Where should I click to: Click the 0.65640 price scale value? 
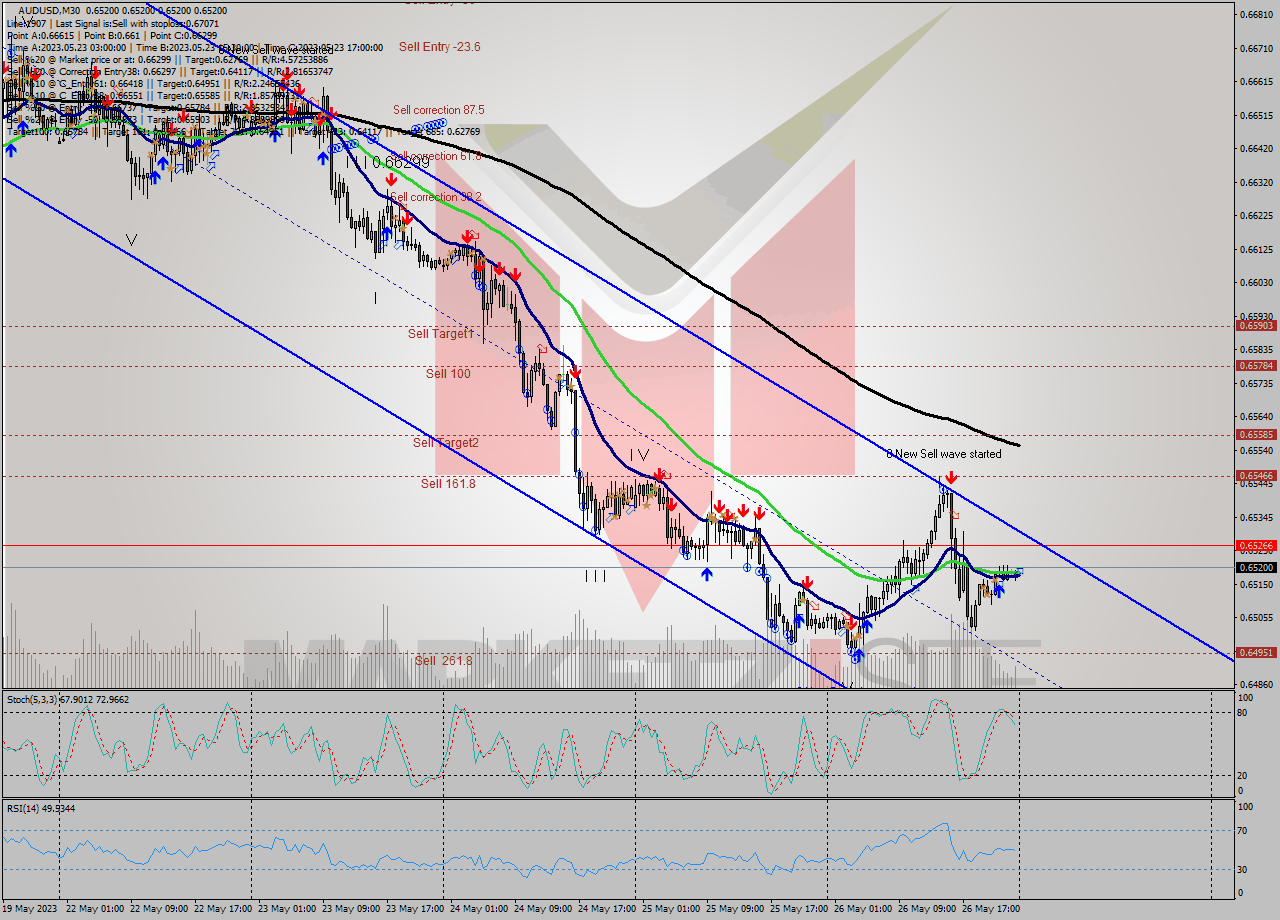[x=1256, y=416]
